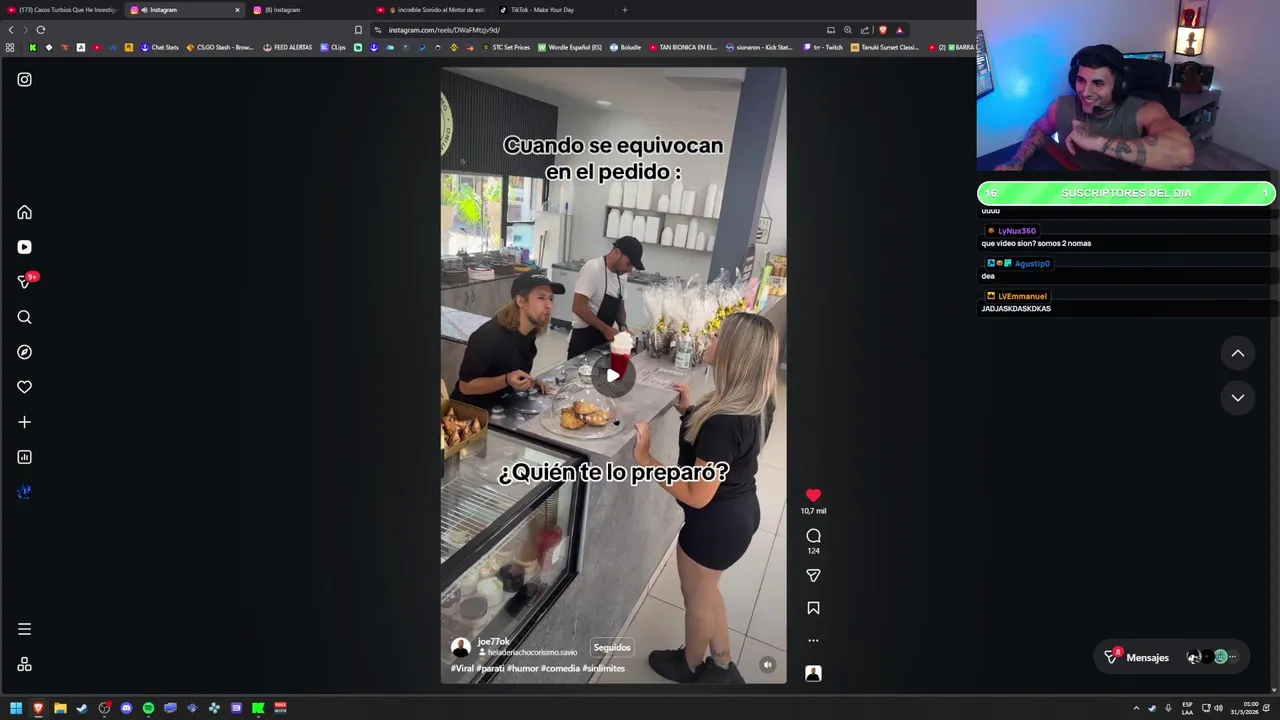Open the Search magnifier in sidebar
The image size is (1280, 720).
pyautogui.click(x=24, y=317)
